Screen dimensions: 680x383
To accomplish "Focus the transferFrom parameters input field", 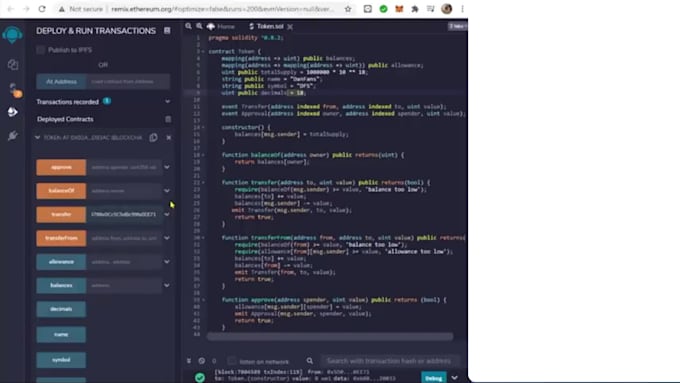I will (124, 238).
